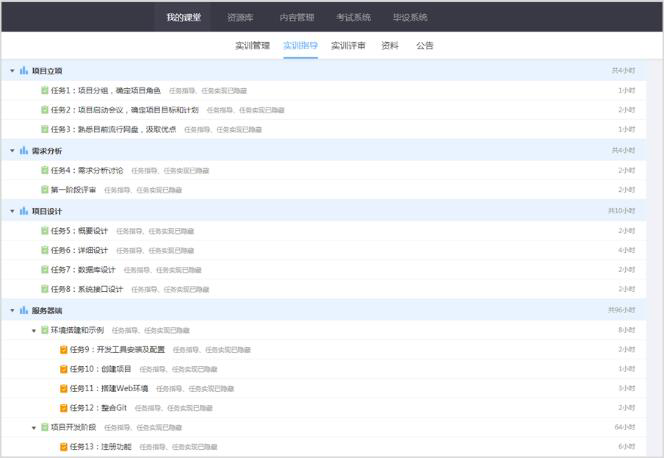The image size is (664, 458).
Task: Open task 任务5：概要设计
Action: (79, 231)
